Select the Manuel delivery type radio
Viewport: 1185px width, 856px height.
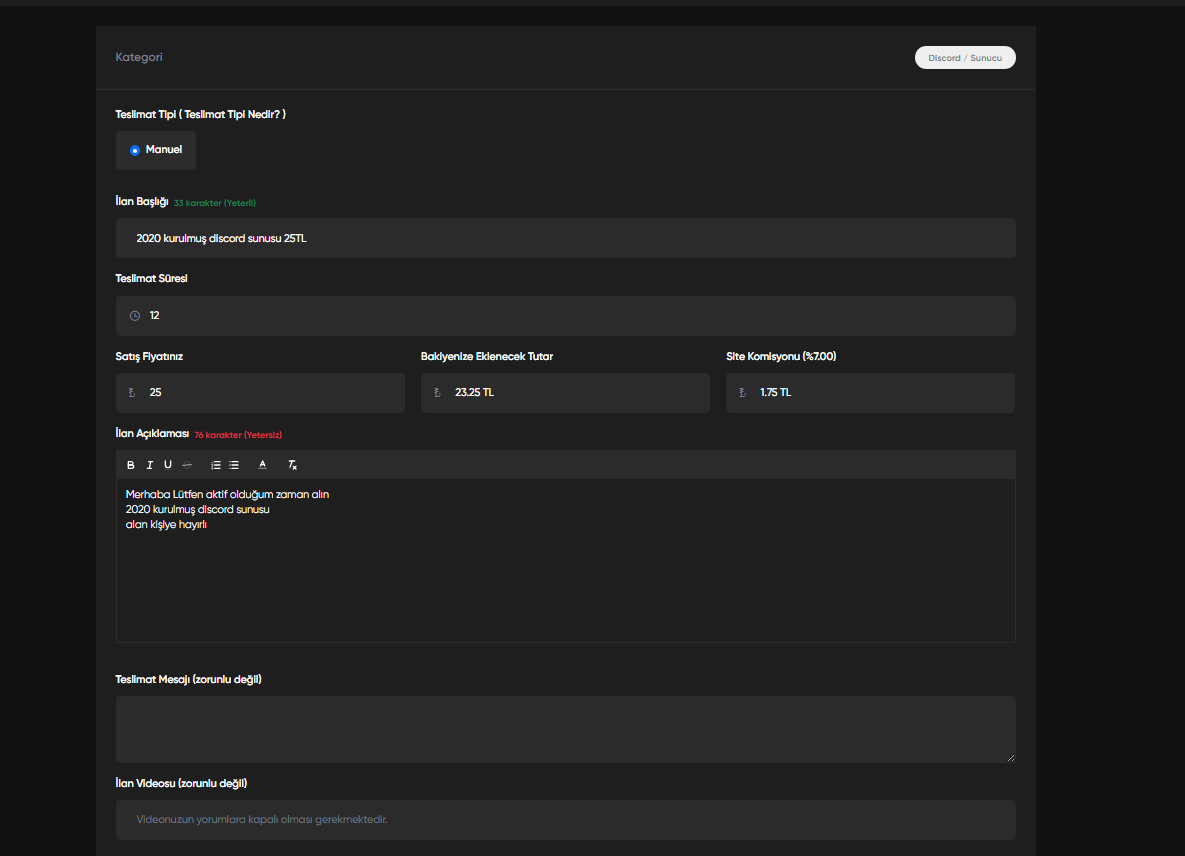[x=135, y=150]
